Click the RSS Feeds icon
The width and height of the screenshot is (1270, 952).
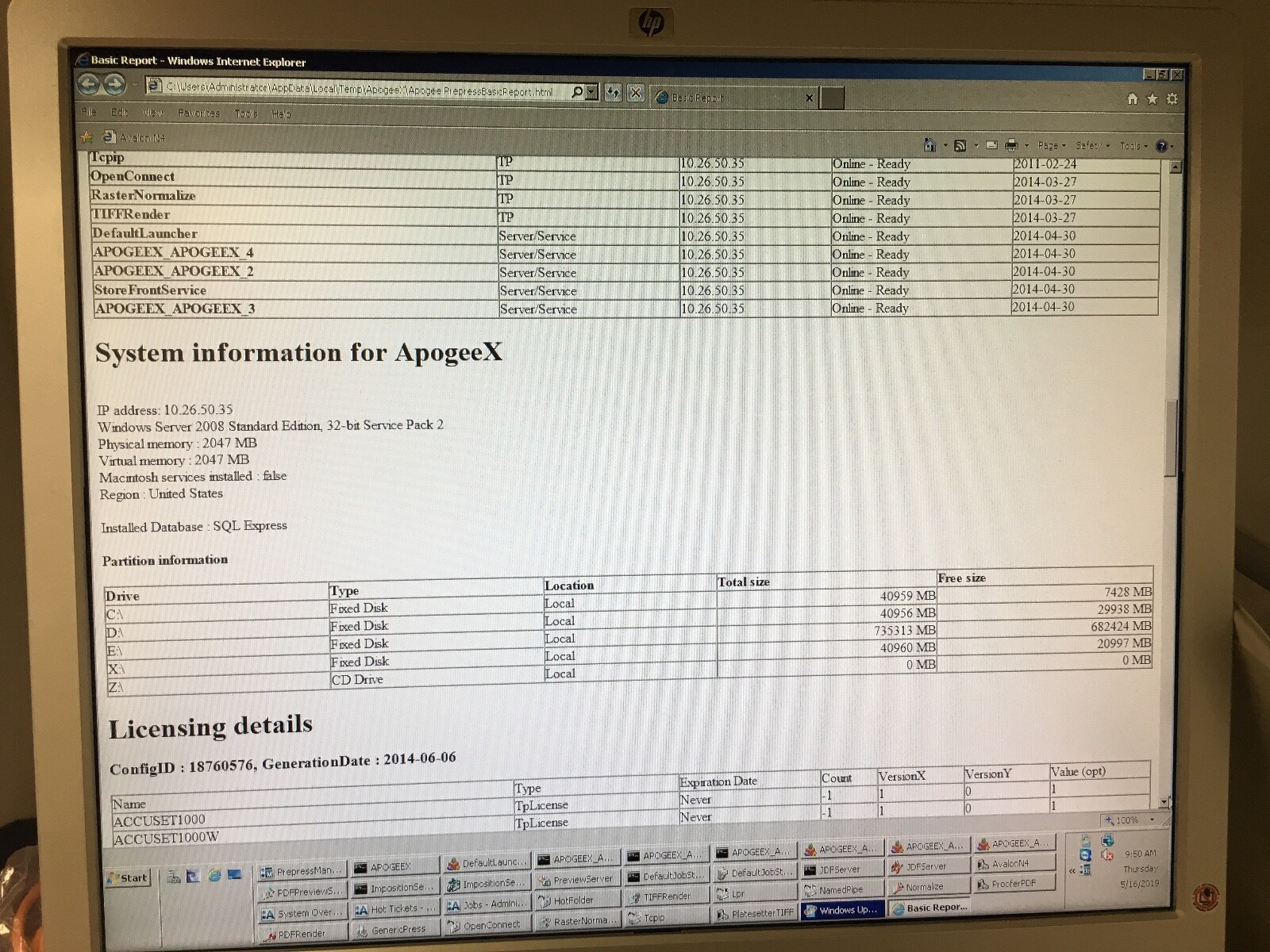tap(960, 145)
